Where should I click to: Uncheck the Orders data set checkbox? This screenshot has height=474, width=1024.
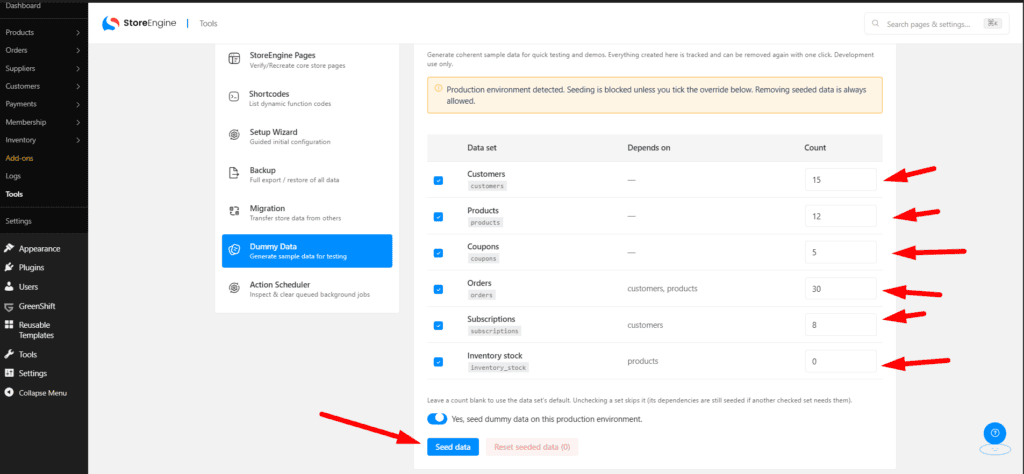click(438, 289)
